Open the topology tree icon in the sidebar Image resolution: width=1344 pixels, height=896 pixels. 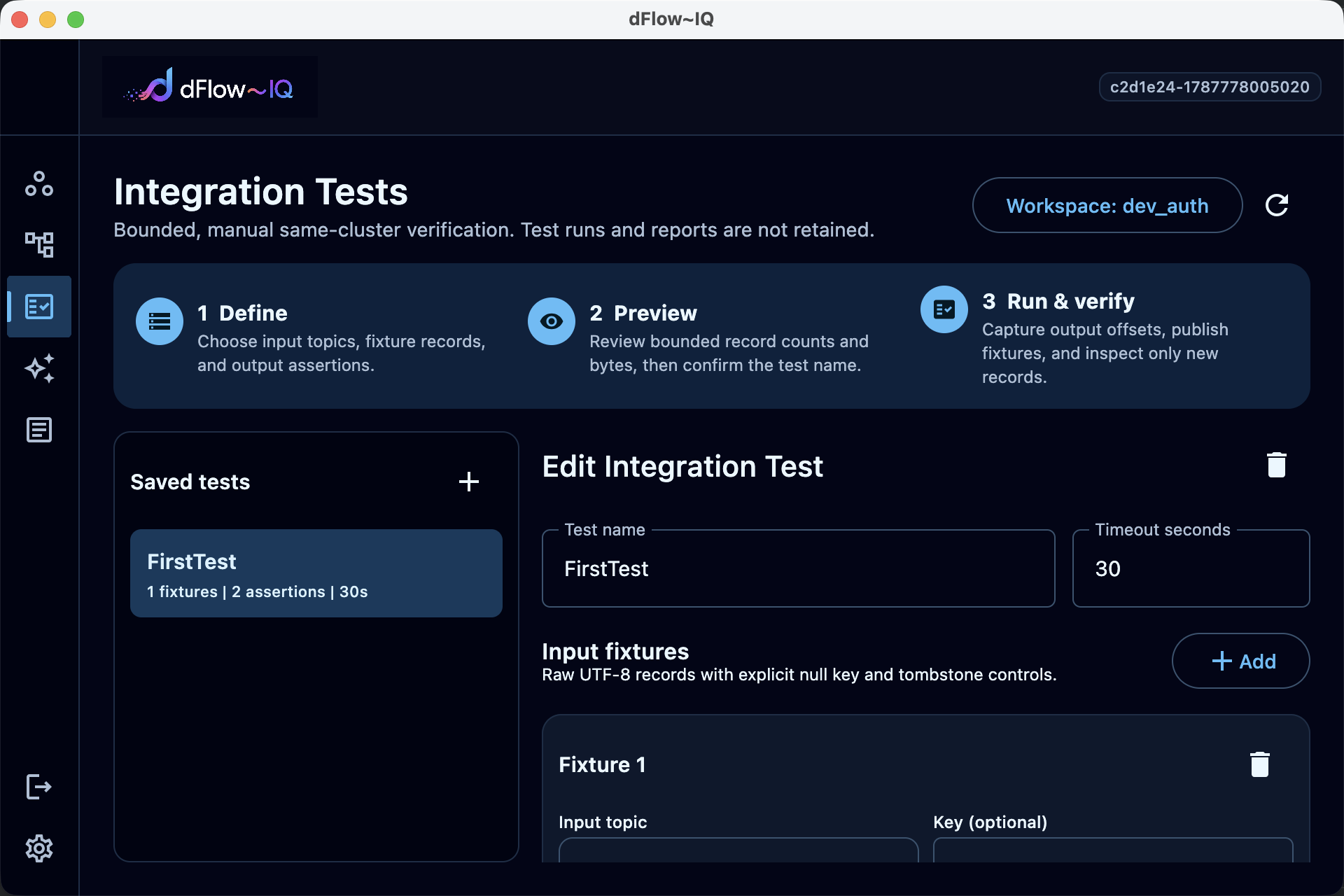39,245
